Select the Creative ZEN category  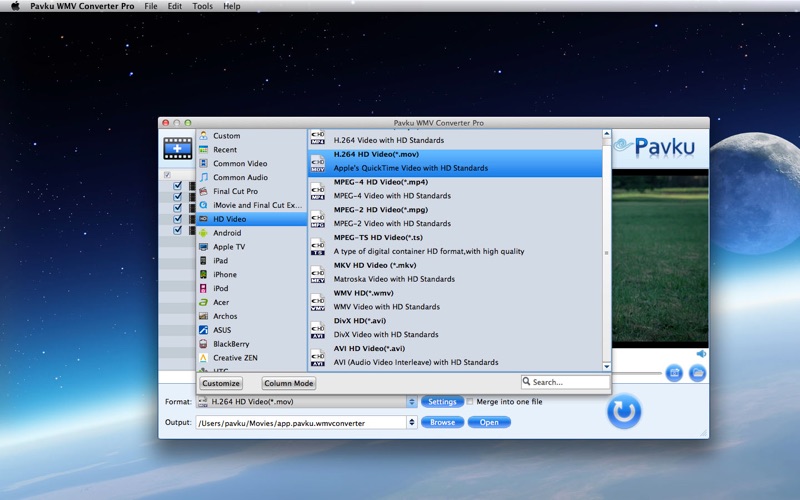click(252, 358)
